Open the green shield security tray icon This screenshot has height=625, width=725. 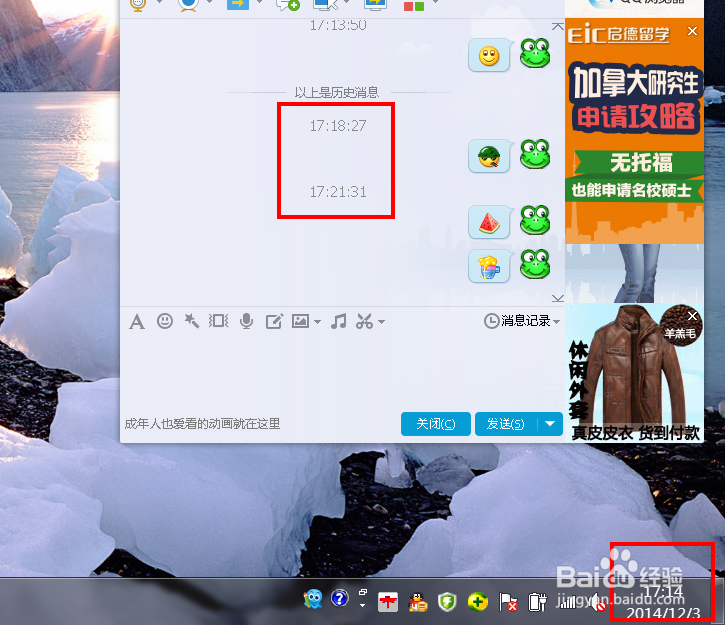coord(447,602)
